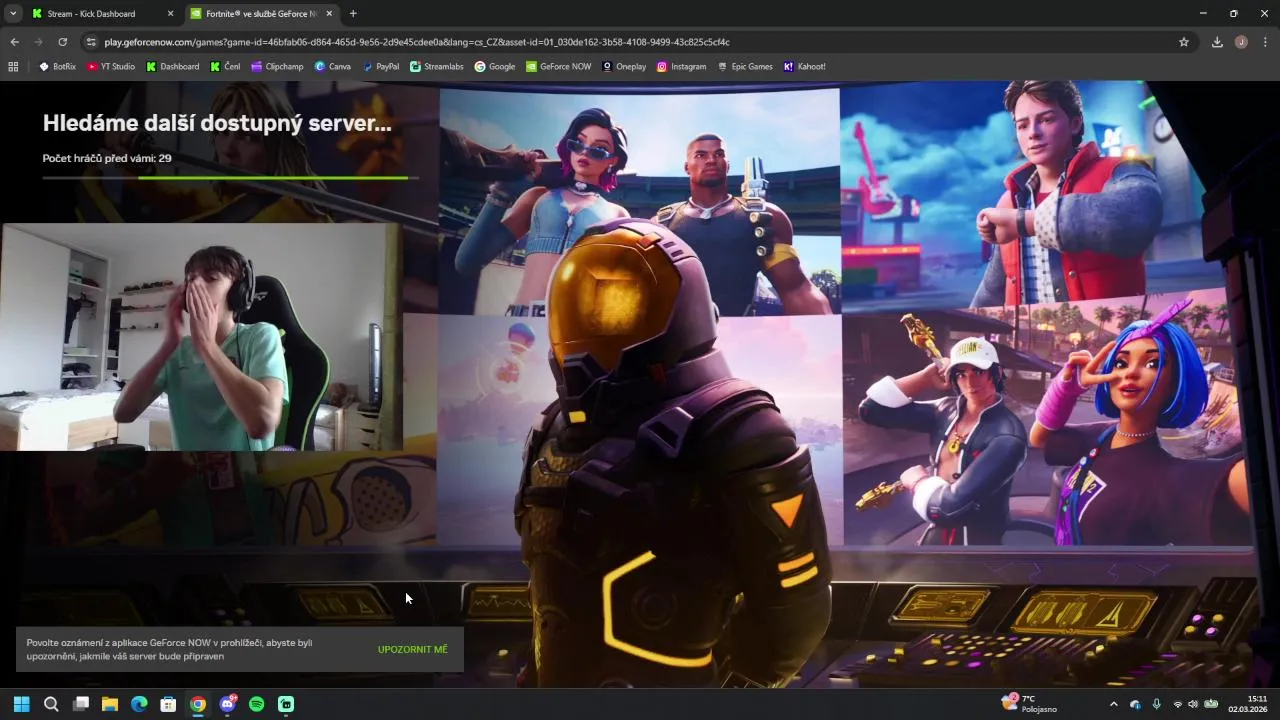Click 'Počet hráčů před vámi: 29' text
This screenshot has height=720, width=1280.
pos(107,158)
